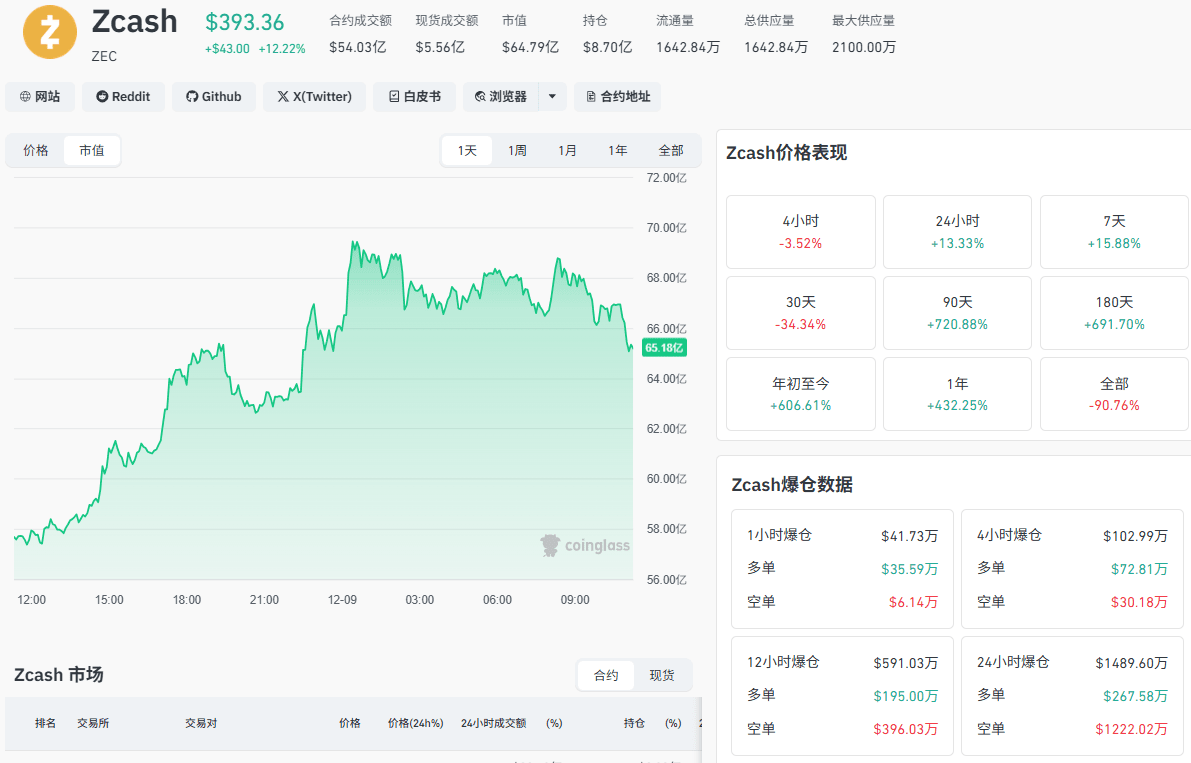1191x763 pixels.
Task: Switch market list to 合约 tab
Action: (606, 675)
